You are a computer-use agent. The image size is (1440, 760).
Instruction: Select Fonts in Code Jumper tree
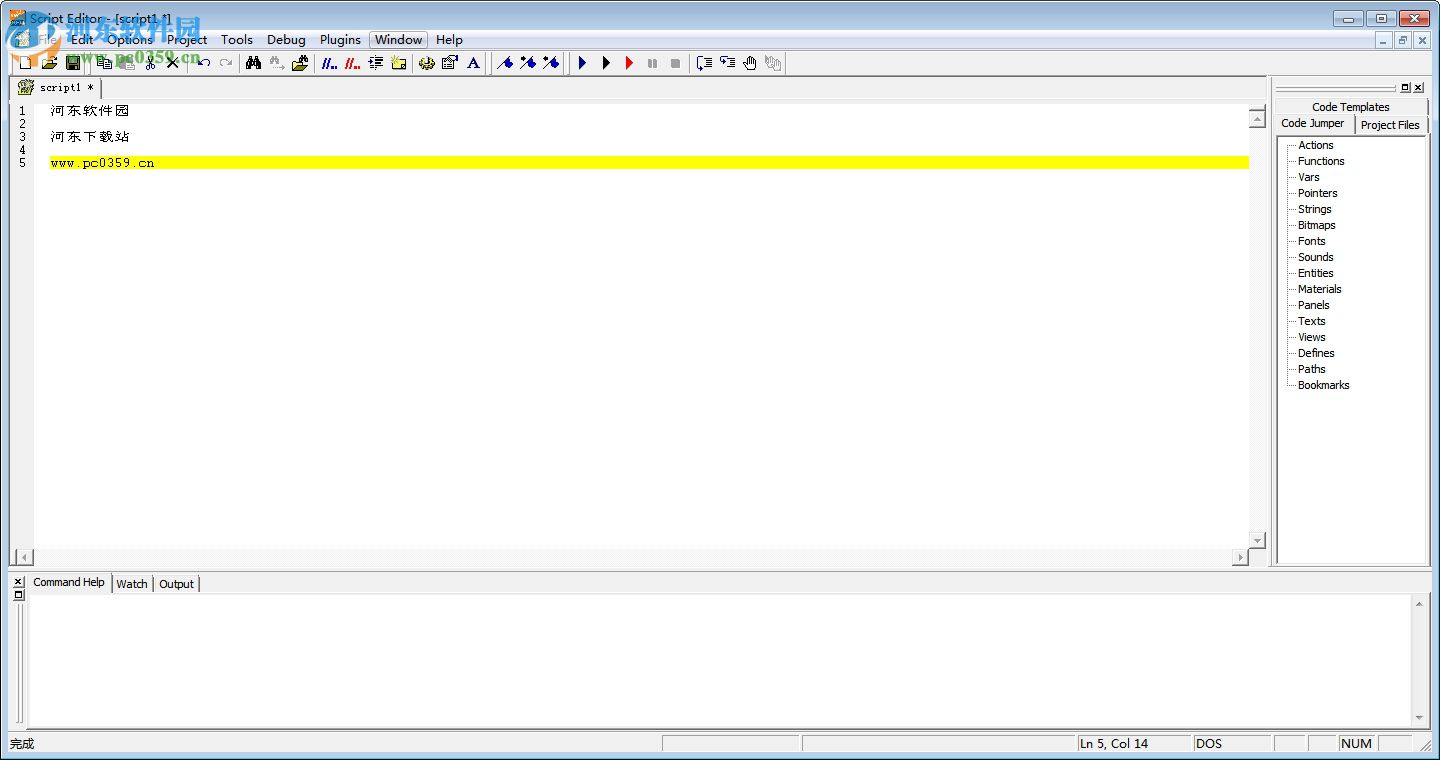pyautogui.click(x=1312, y=241)
